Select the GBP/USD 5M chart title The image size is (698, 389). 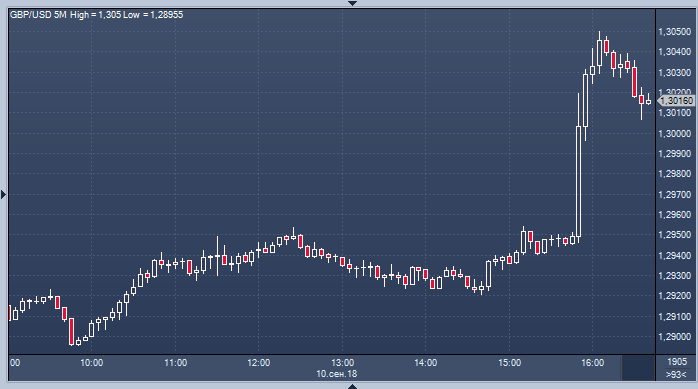(x=38, y=15)
